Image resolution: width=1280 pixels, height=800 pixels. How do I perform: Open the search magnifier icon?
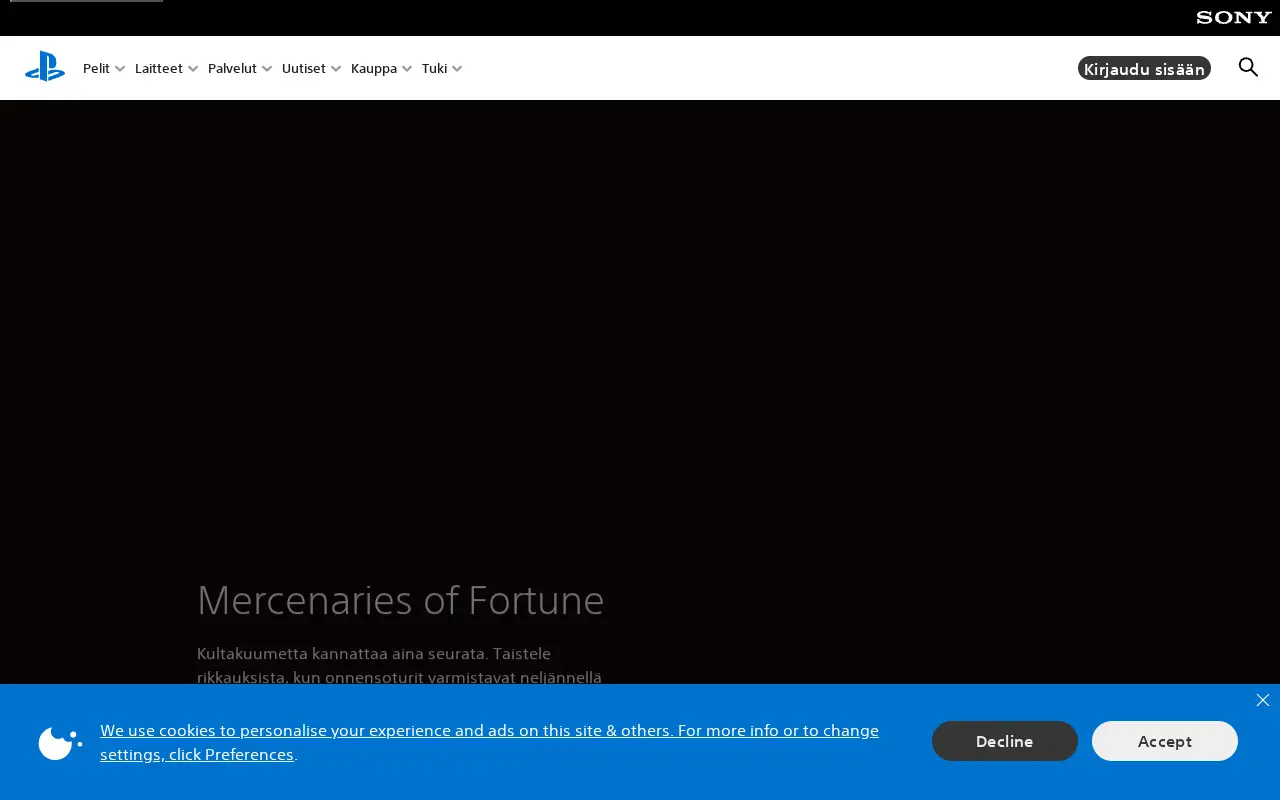coord(1248,67)
